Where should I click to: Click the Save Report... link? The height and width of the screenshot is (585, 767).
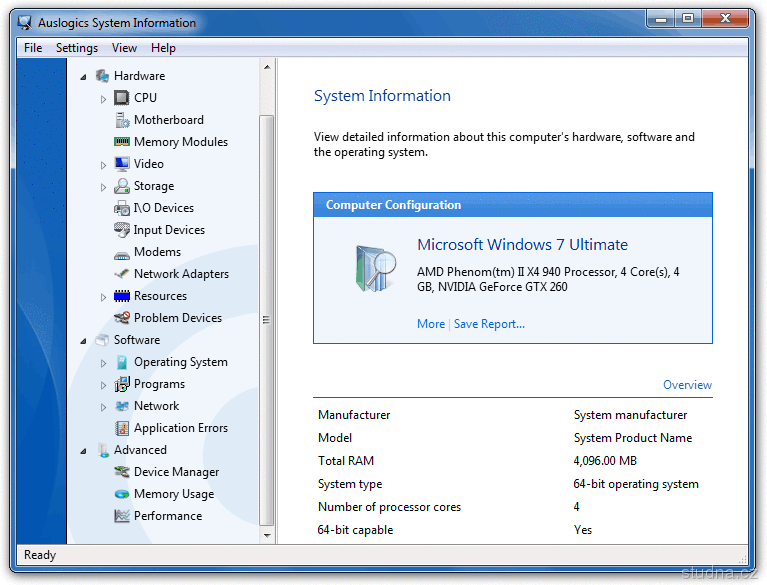coord(489,324)
